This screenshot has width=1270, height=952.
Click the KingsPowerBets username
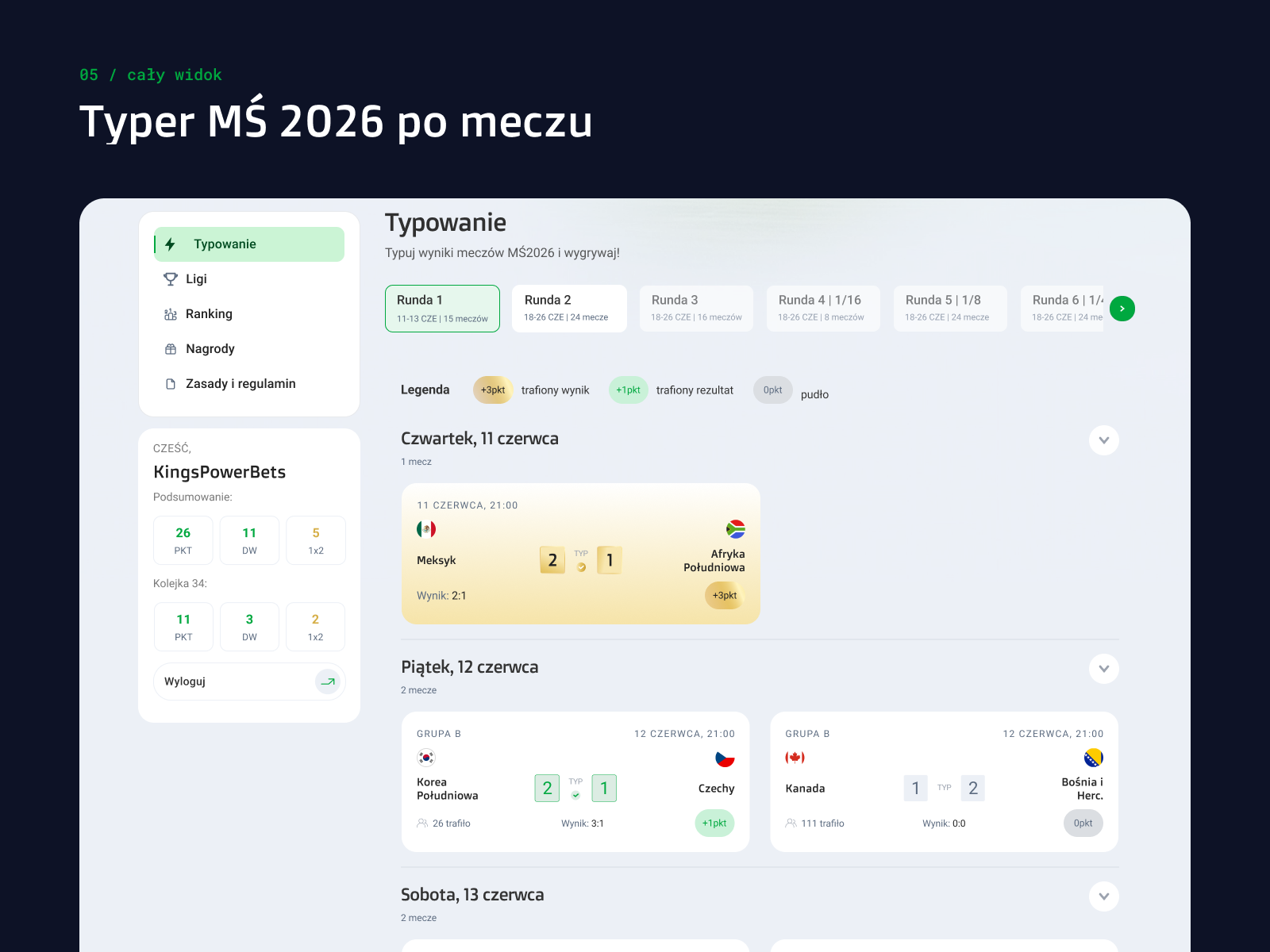point(219,472)
